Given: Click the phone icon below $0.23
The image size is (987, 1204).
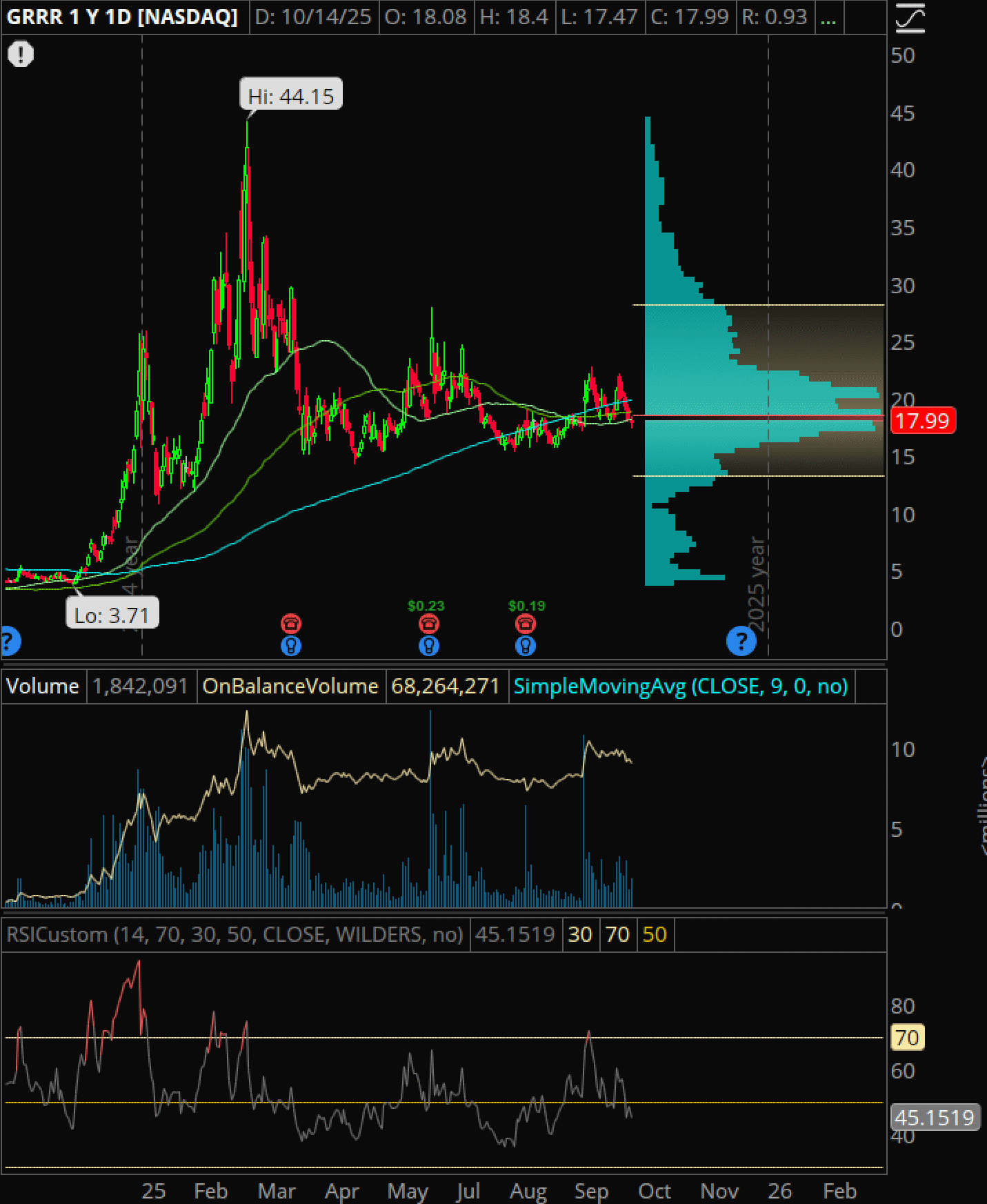Looking at the screenshot, I should point(429,624).
